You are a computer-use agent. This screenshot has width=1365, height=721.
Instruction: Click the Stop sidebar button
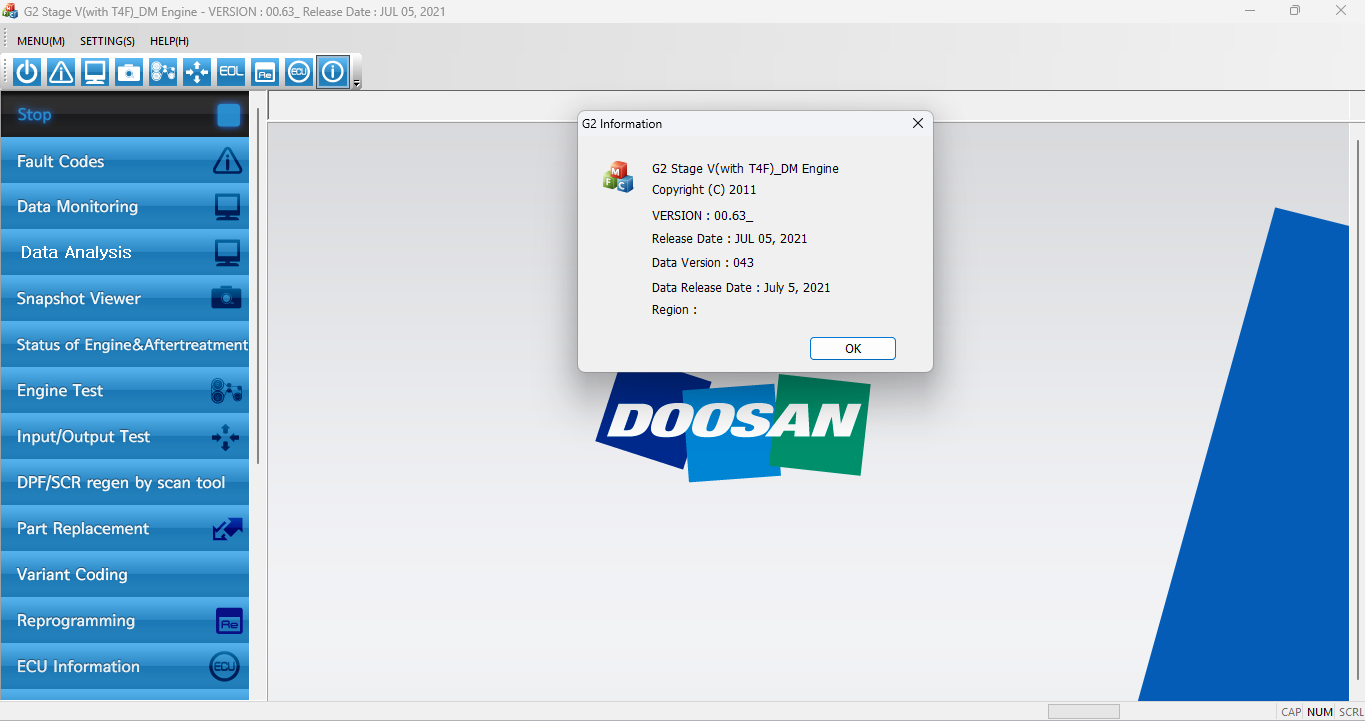125,115
